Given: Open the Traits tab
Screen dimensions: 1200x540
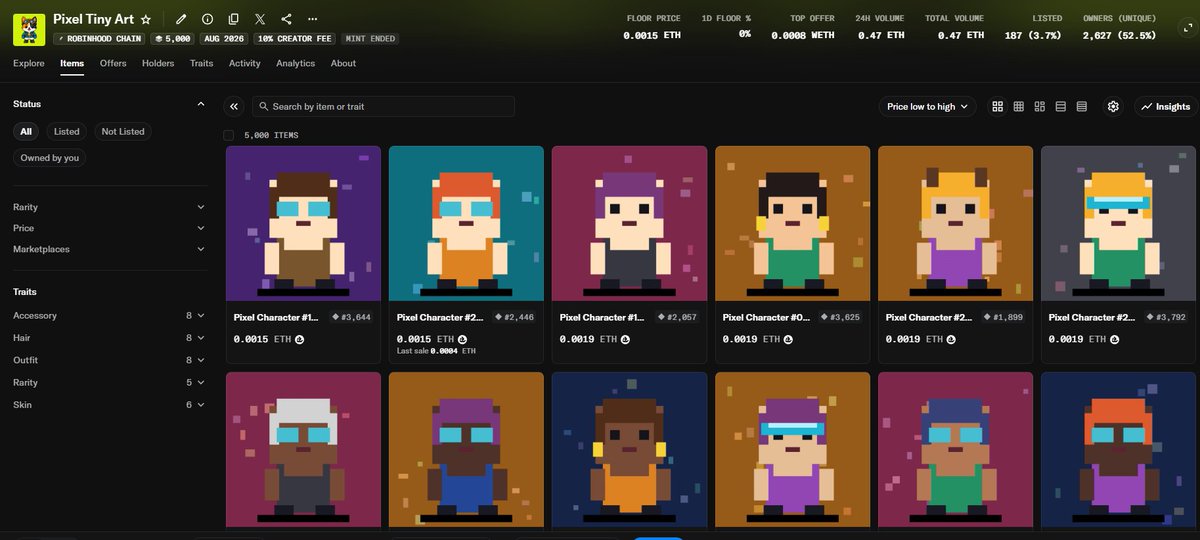Looking at the screenshot, I should tap(202, 63).
